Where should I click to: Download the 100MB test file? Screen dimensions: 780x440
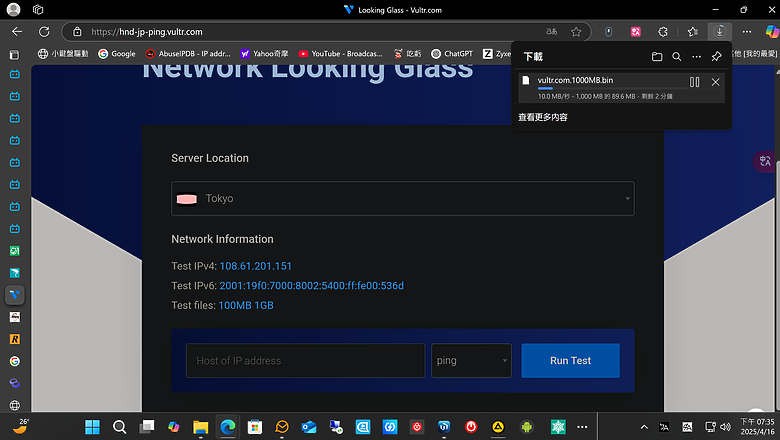[x=235, y=305]
